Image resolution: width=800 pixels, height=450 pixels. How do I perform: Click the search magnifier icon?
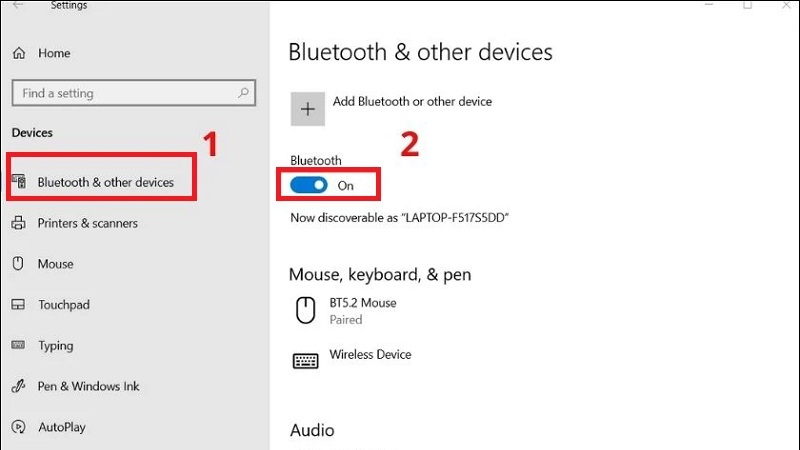pyautogui.click(x=243, y=93)
